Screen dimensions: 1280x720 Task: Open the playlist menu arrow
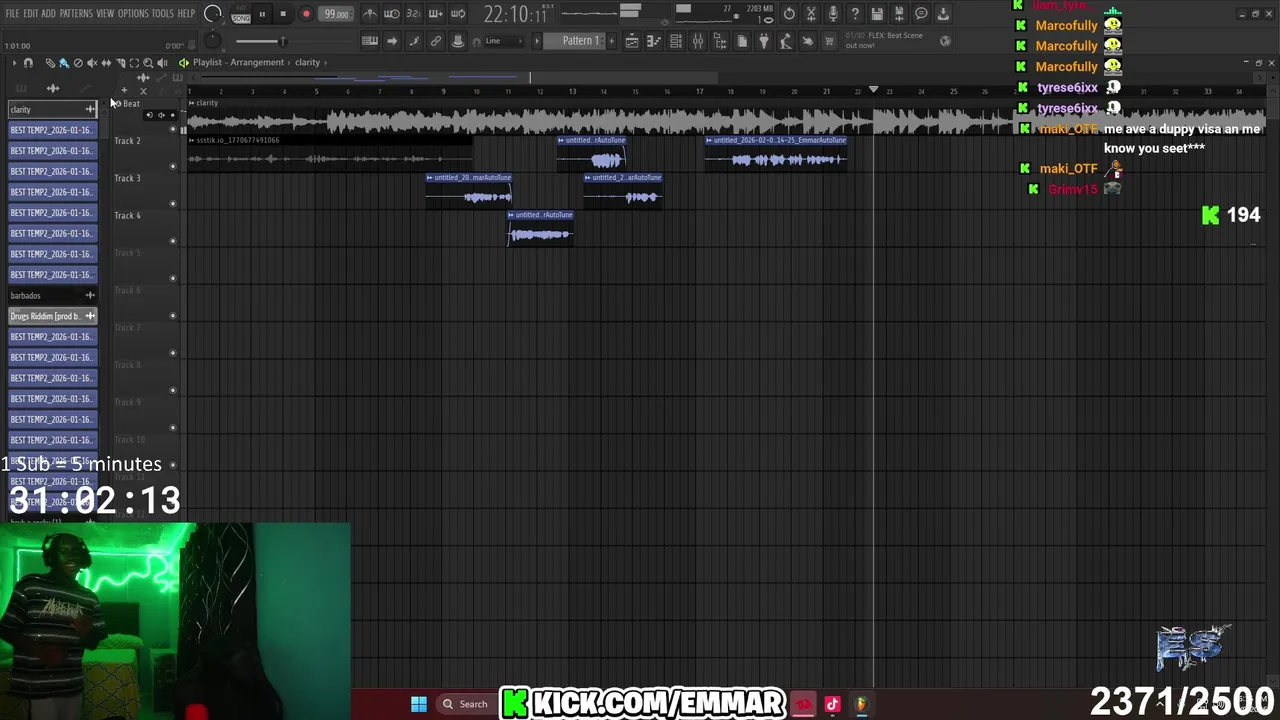[14, 63]
